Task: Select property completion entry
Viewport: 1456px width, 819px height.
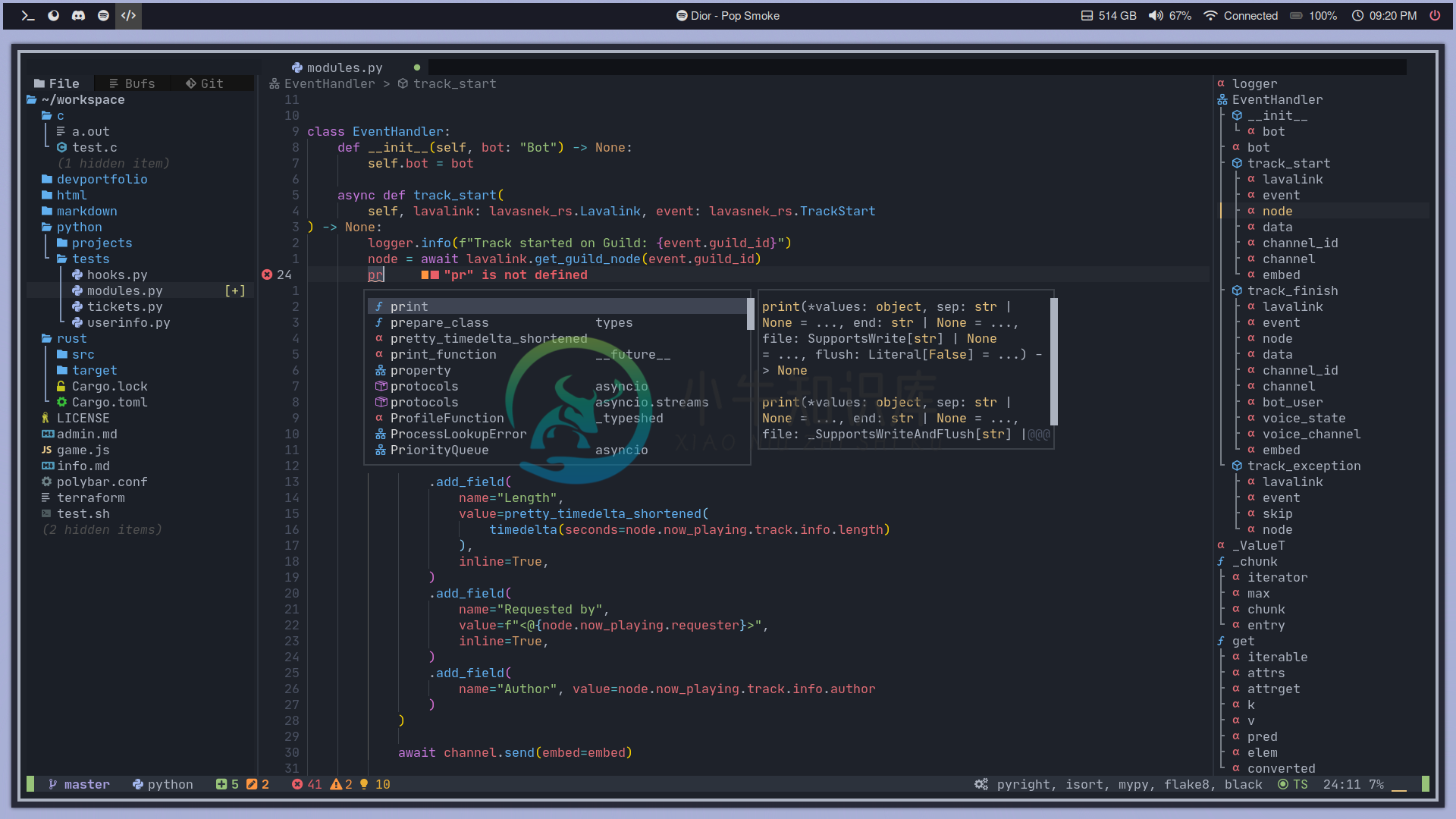Action: 557,370
